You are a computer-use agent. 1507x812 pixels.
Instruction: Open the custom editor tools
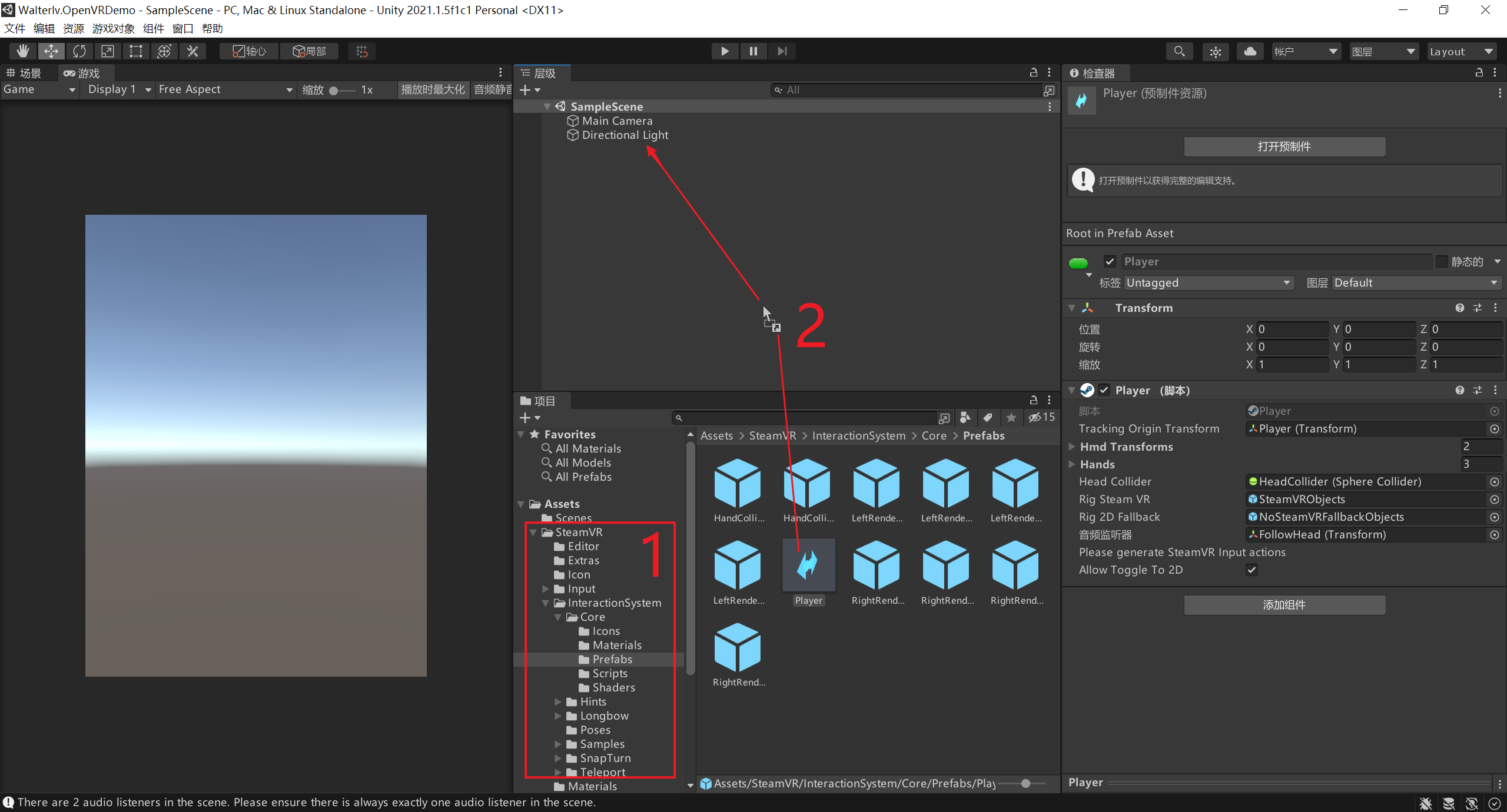click(192, 51)
